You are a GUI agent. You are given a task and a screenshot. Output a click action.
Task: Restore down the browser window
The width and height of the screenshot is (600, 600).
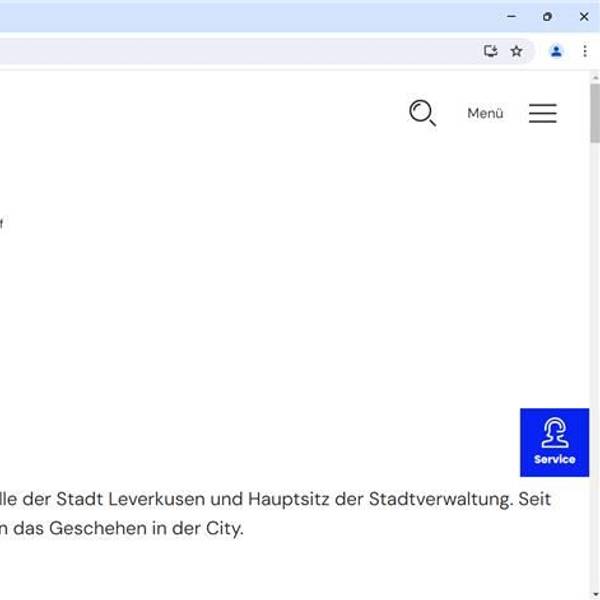(547, 16)
